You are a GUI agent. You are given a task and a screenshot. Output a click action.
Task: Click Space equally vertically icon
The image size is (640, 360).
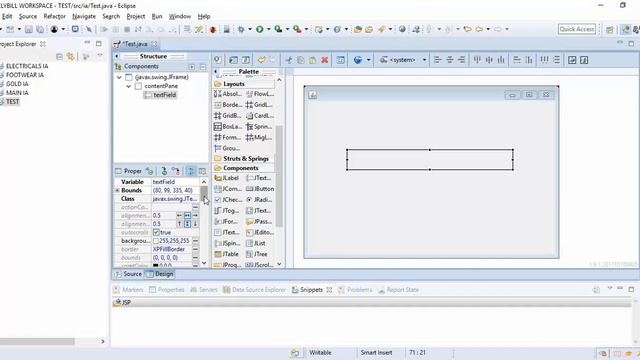[557, 60]
